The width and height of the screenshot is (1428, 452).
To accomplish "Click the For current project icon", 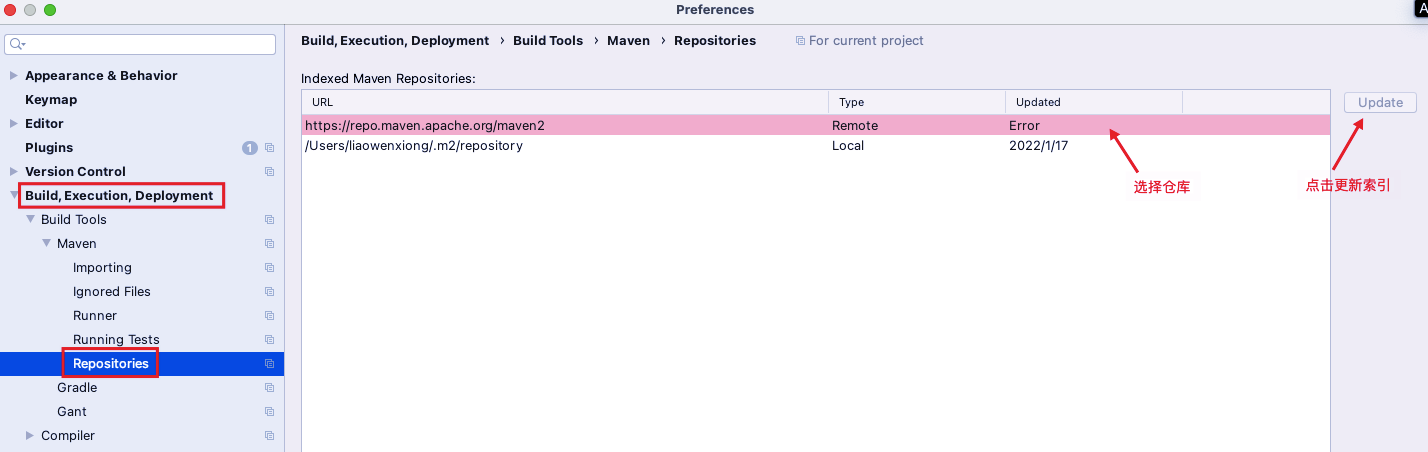I will pyautogui.click(x=800, y=41).
